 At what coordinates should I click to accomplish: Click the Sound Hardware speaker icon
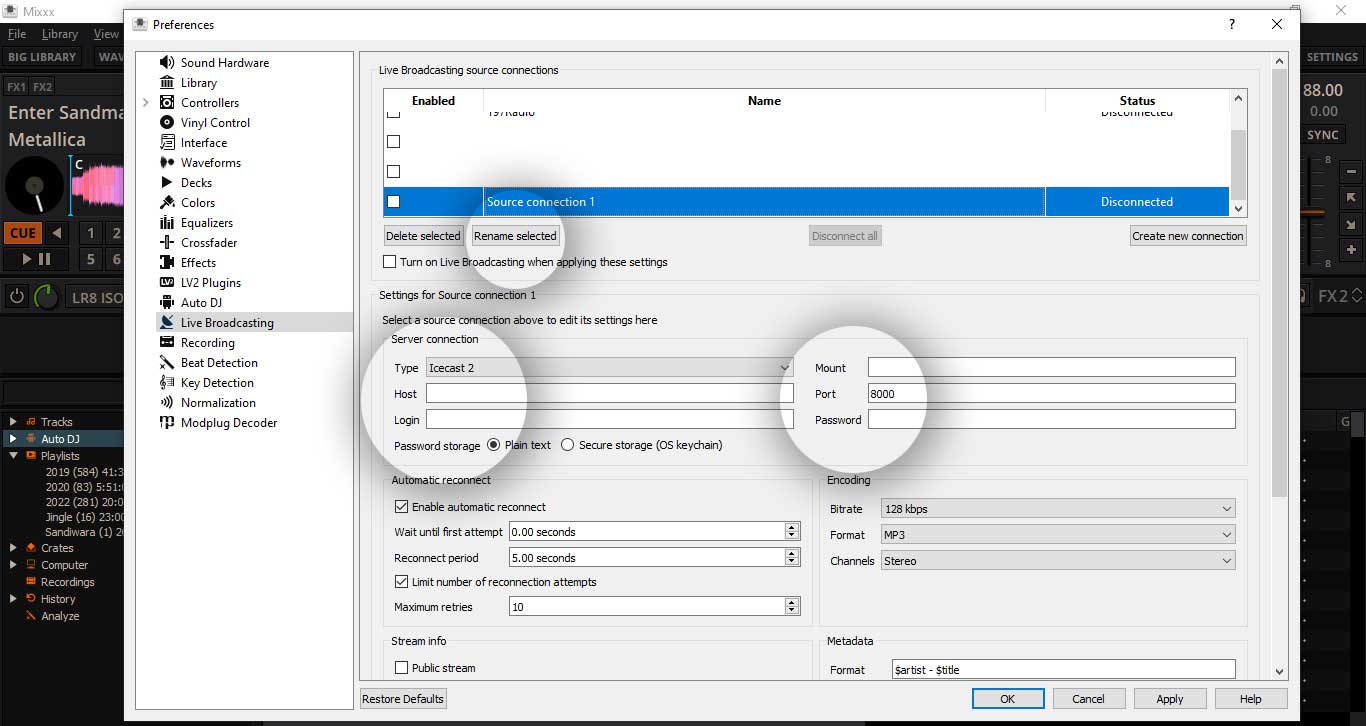pyautogui.click(x=167, y=62)
